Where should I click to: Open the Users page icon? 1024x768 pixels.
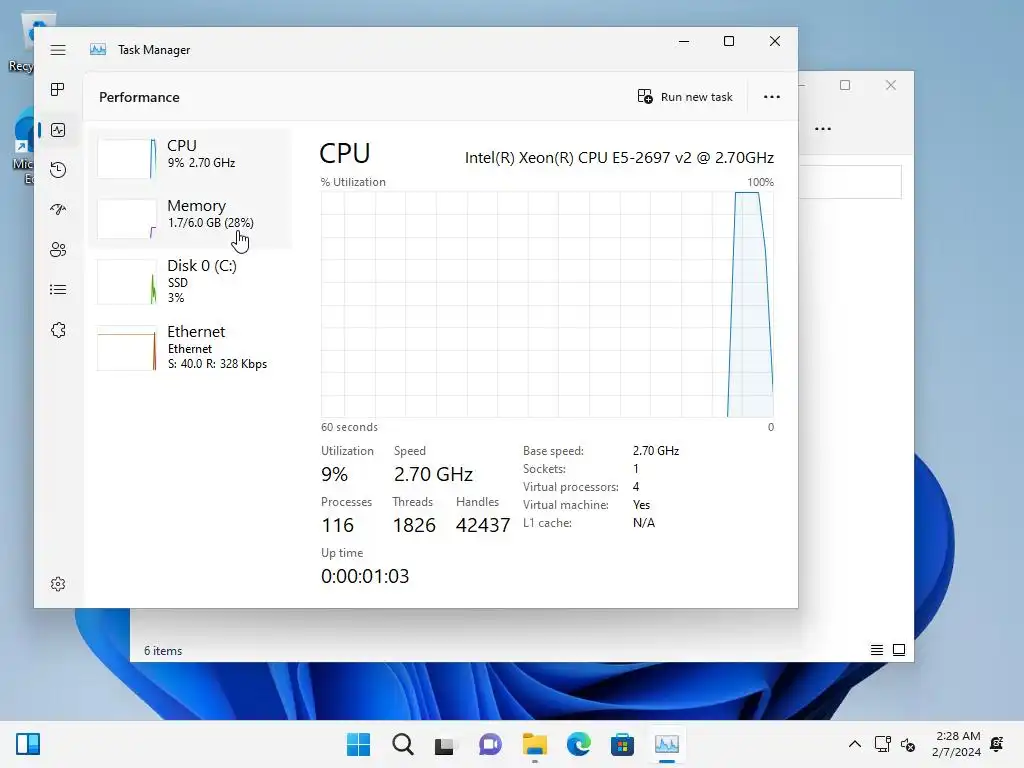58,249
